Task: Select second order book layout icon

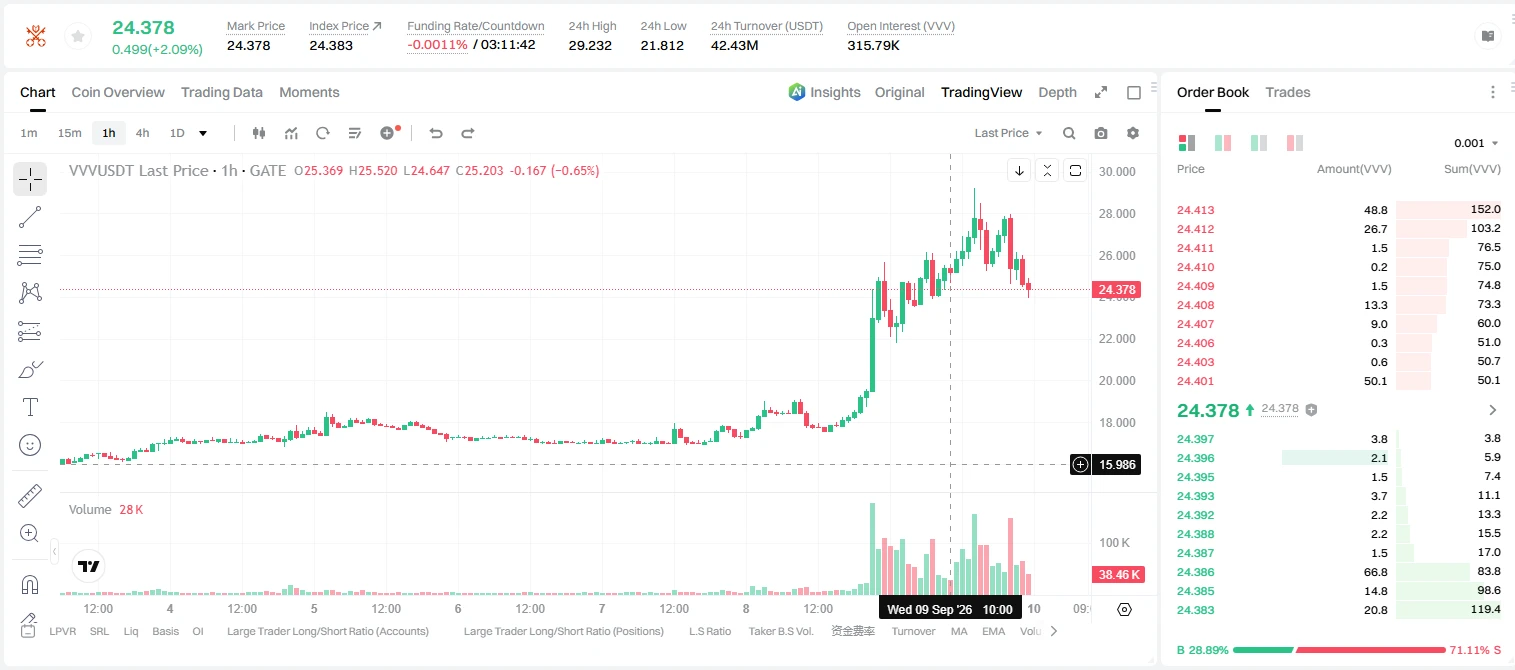Action: pos(1223,143)
